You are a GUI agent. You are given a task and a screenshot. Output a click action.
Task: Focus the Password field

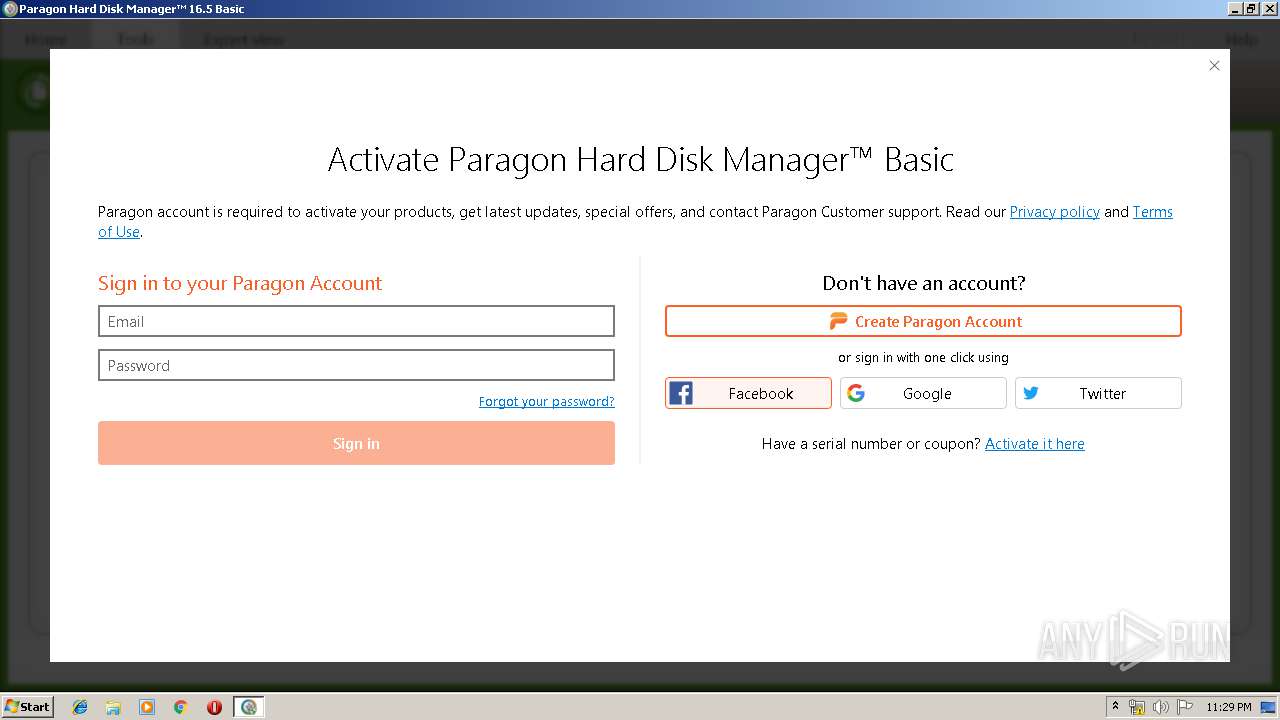coord(356,365)
